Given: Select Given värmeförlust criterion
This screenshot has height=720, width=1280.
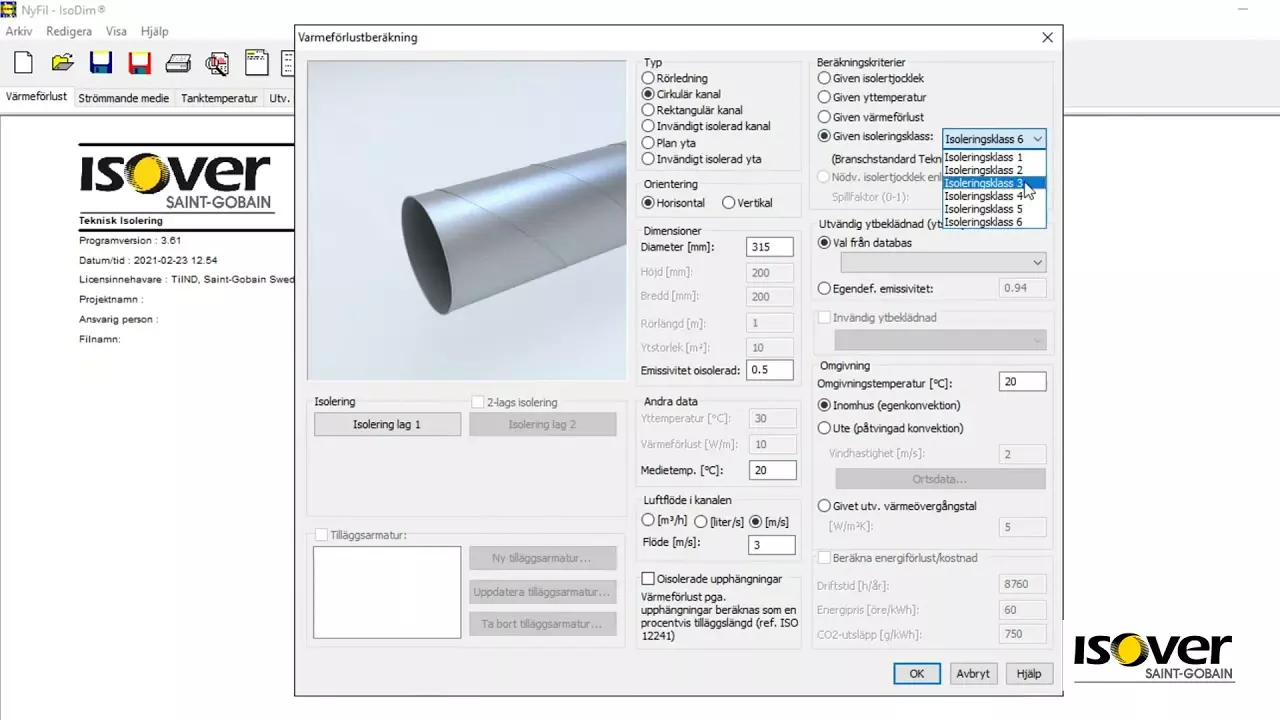Looking at the screenshot, I should pyautogui.click(x=871, y=117).
